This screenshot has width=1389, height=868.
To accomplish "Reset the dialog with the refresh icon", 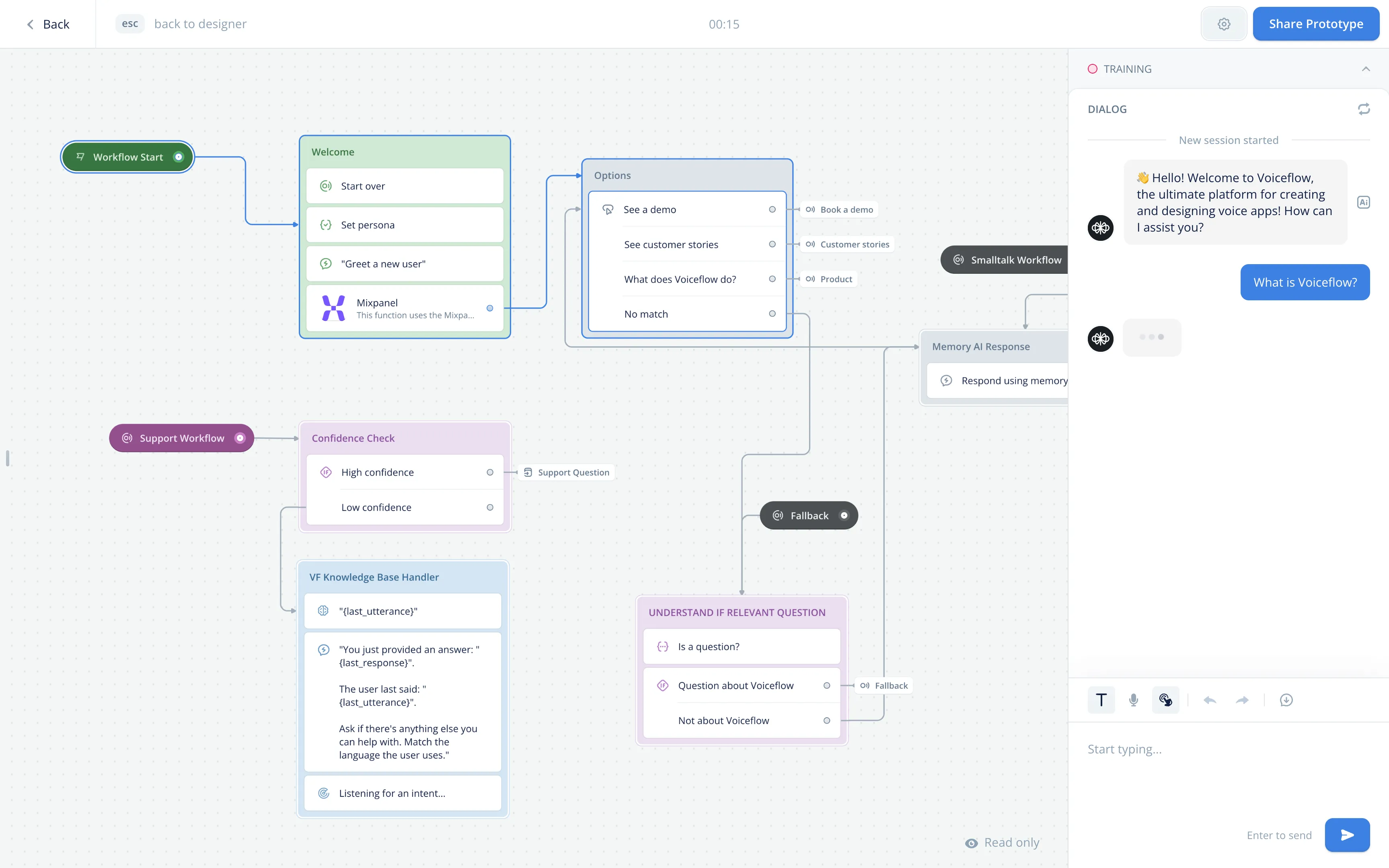I will [1363, 109].
